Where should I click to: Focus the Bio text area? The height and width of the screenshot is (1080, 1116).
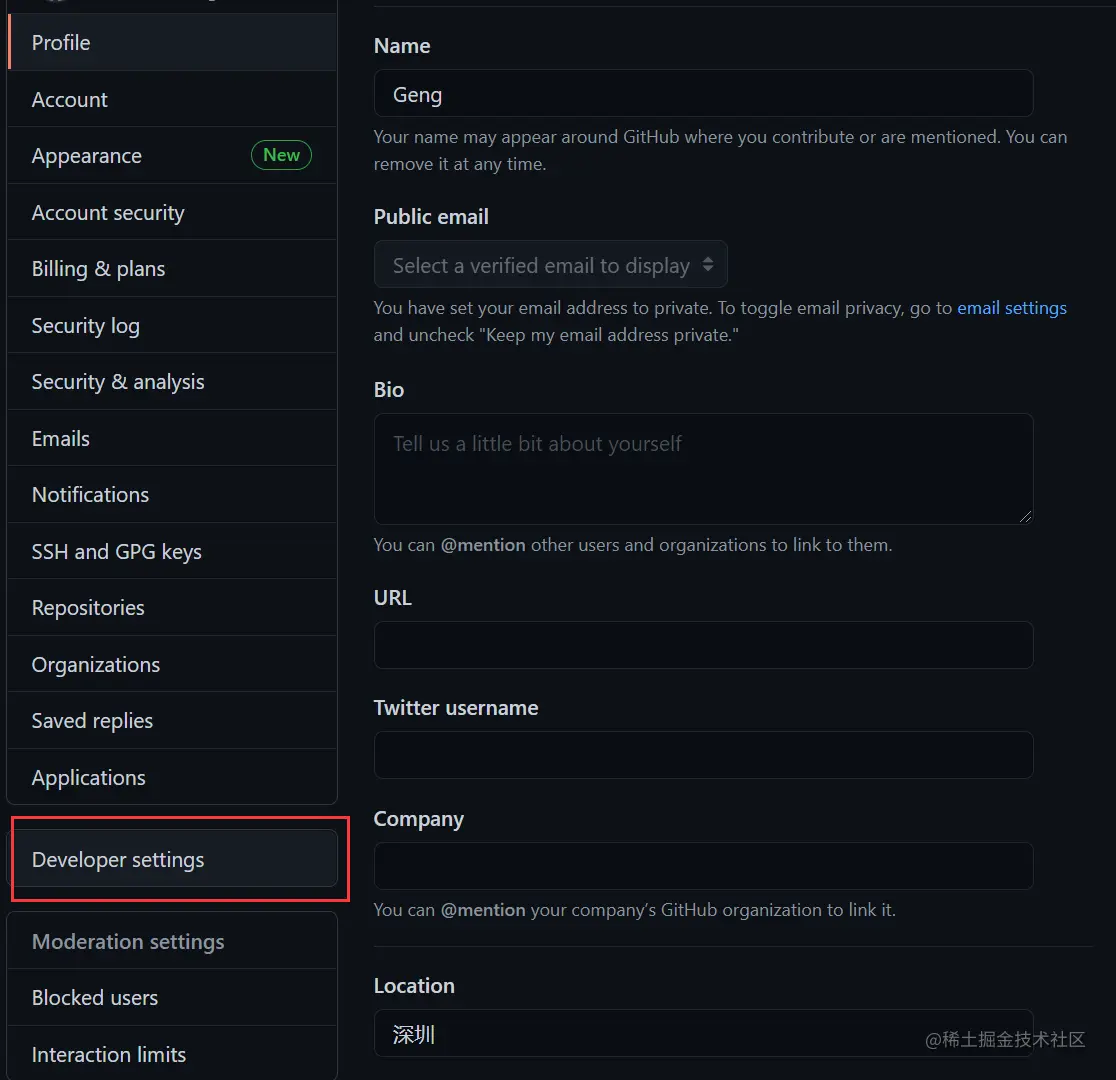click(x=703, y=469)
